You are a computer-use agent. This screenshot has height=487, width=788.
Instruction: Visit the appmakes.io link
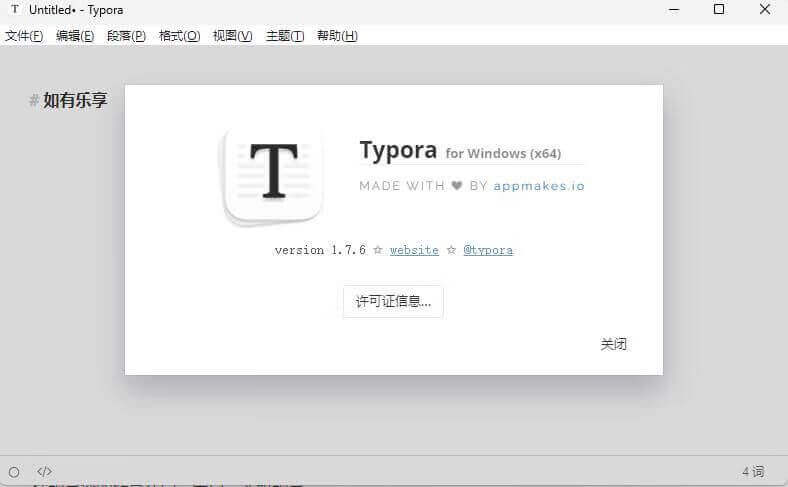click(539, 186)
